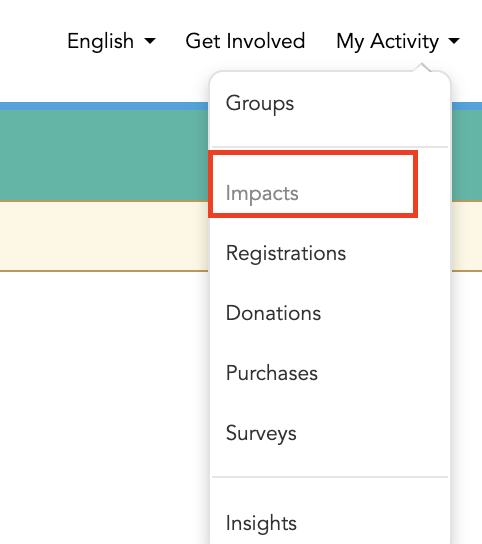Open Registrations in the dropdown menu
482x544 pixels.
pos(286,253)
